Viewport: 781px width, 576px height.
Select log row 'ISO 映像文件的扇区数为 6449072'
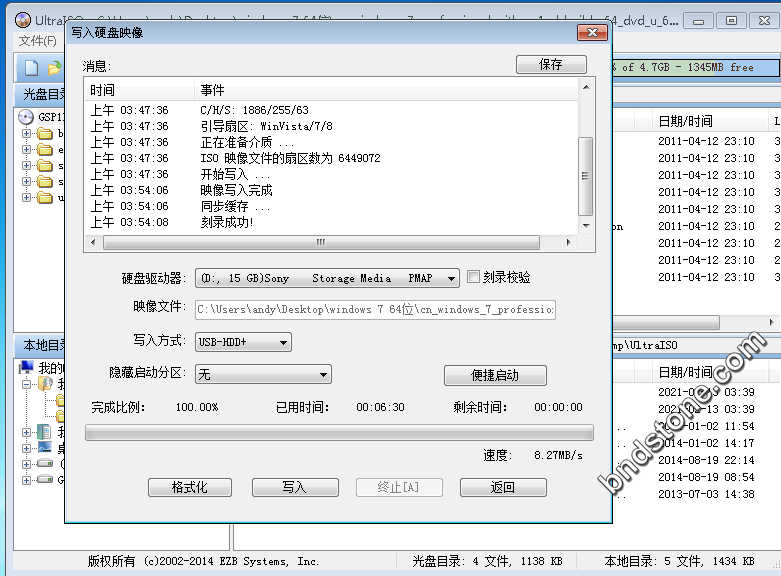(331, 158)
